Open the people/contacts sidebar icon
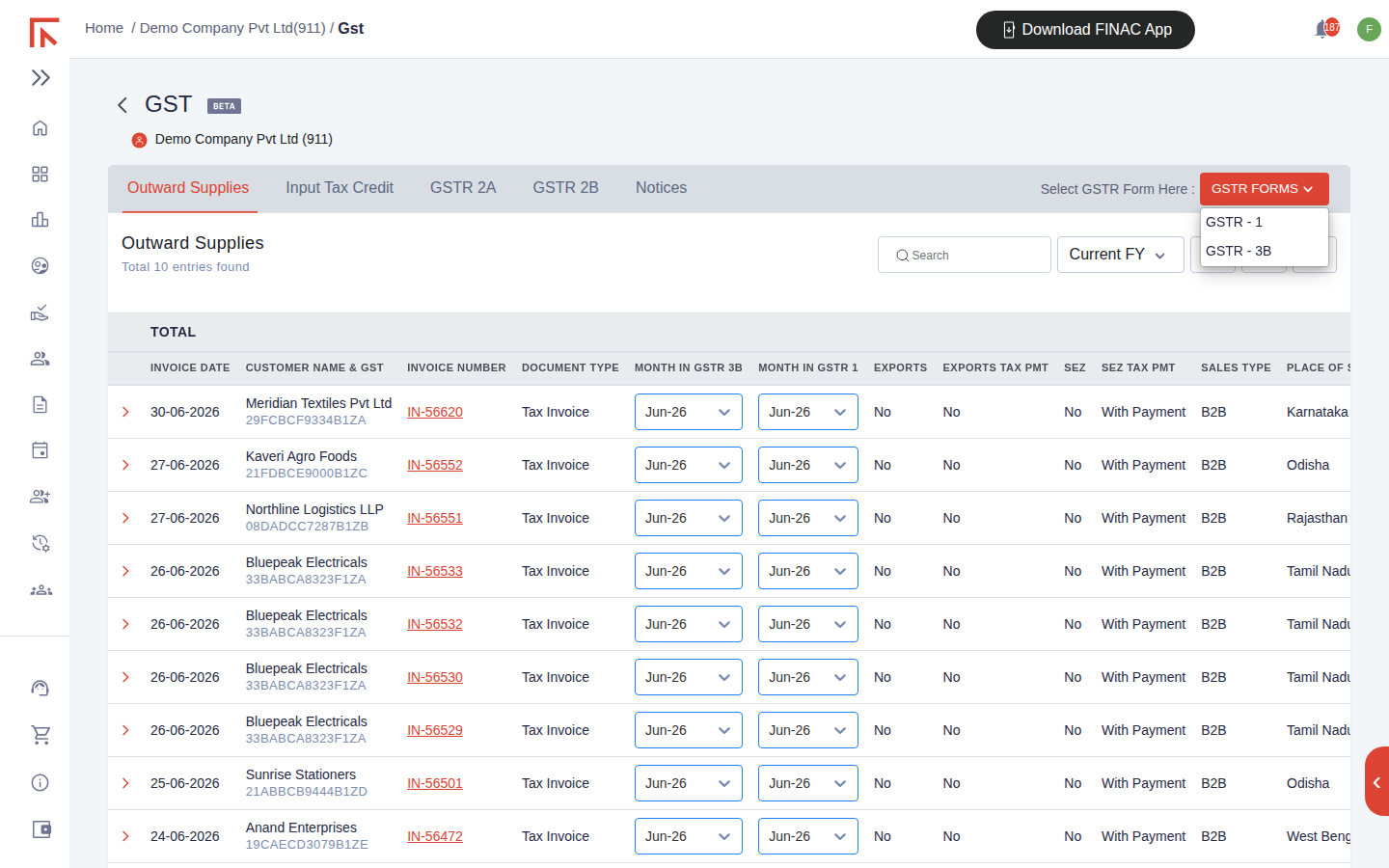1389x868 pixels. click(x=40, y=359)
